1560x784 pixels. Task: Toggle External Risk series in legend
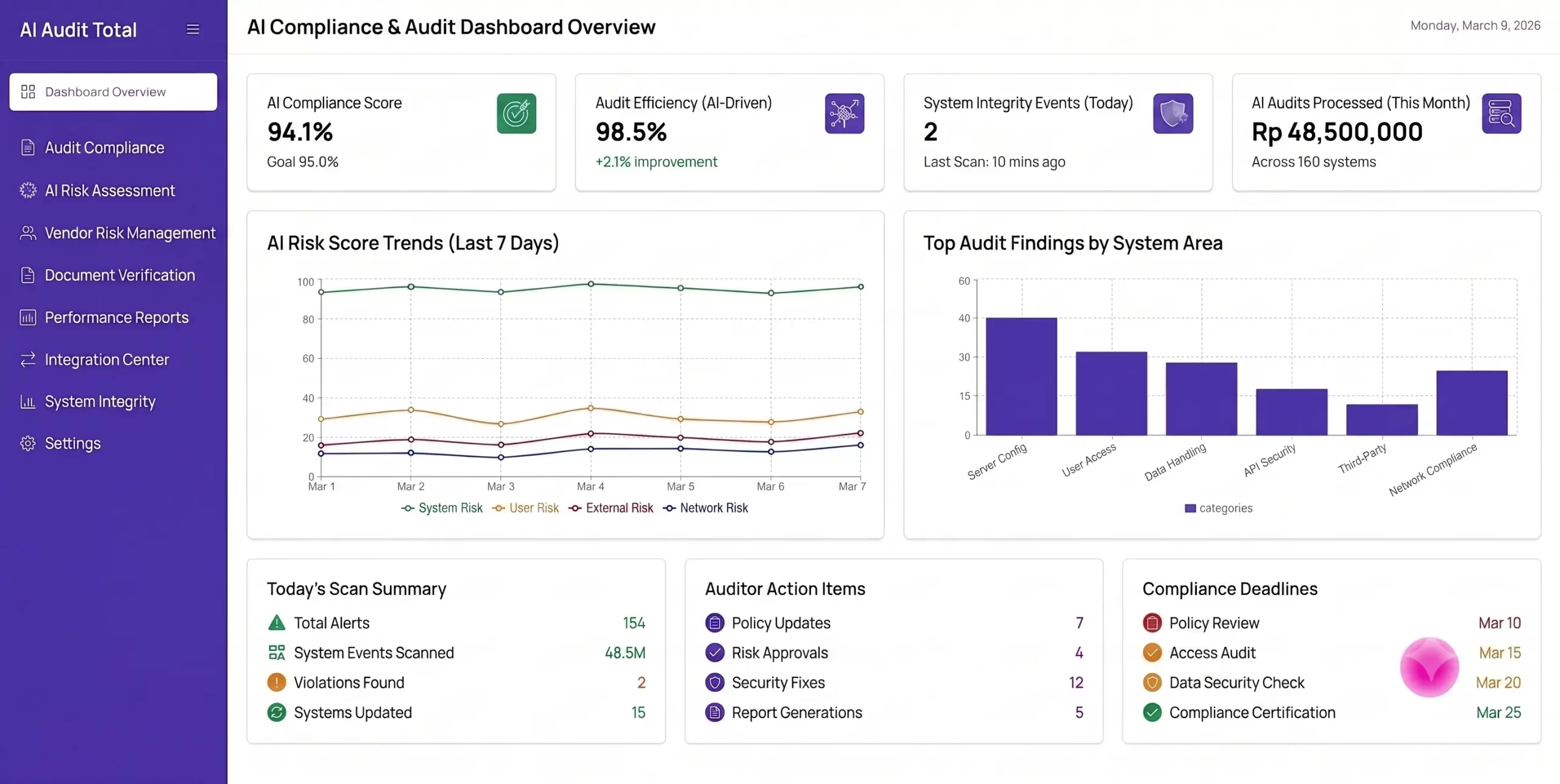point(611,508)
